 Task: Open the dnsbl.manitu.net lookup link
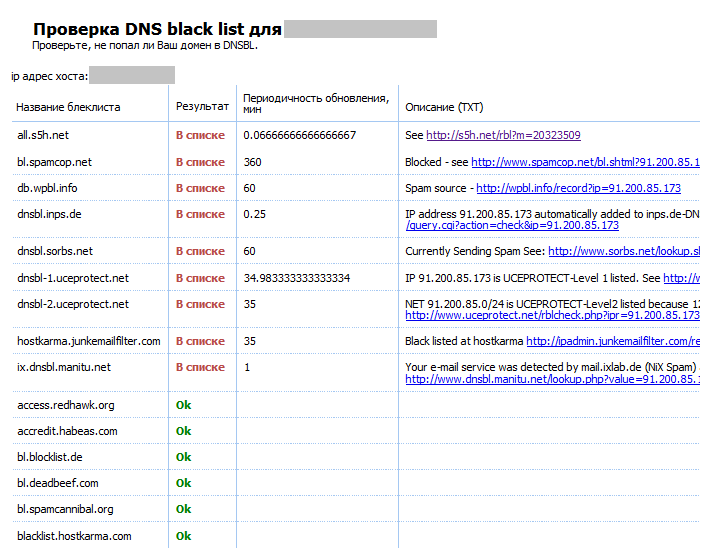click(x=551, y=380)
